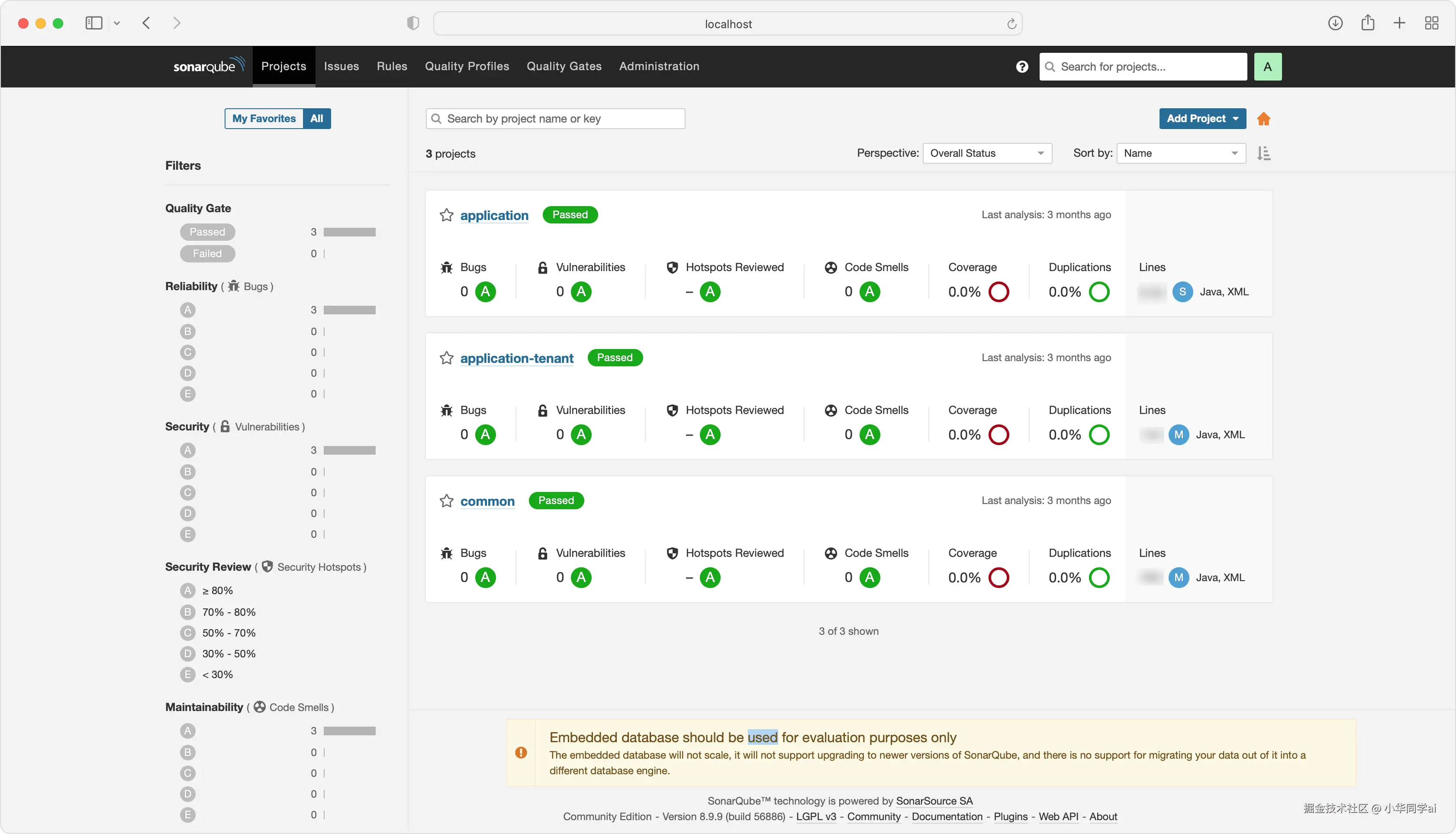This screenshot has height=834, width=1456.
Task: Favorite the application project star
Action: 446,215
